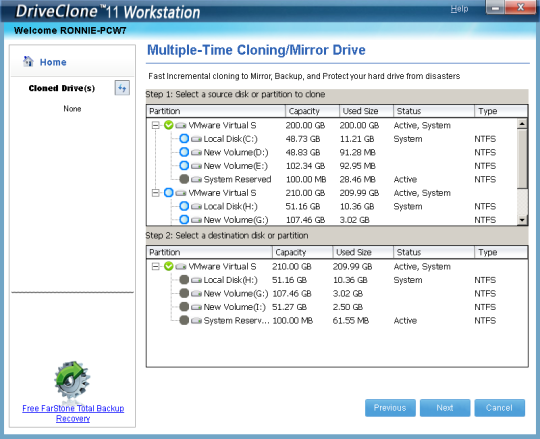Select destination System Reserv... radio button
The image size is (540, 439).
[184, 320]
